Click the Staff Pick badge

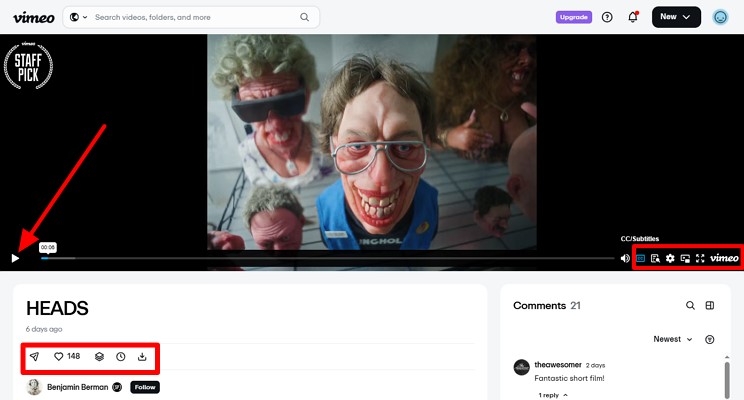click(x=28, y=65)
